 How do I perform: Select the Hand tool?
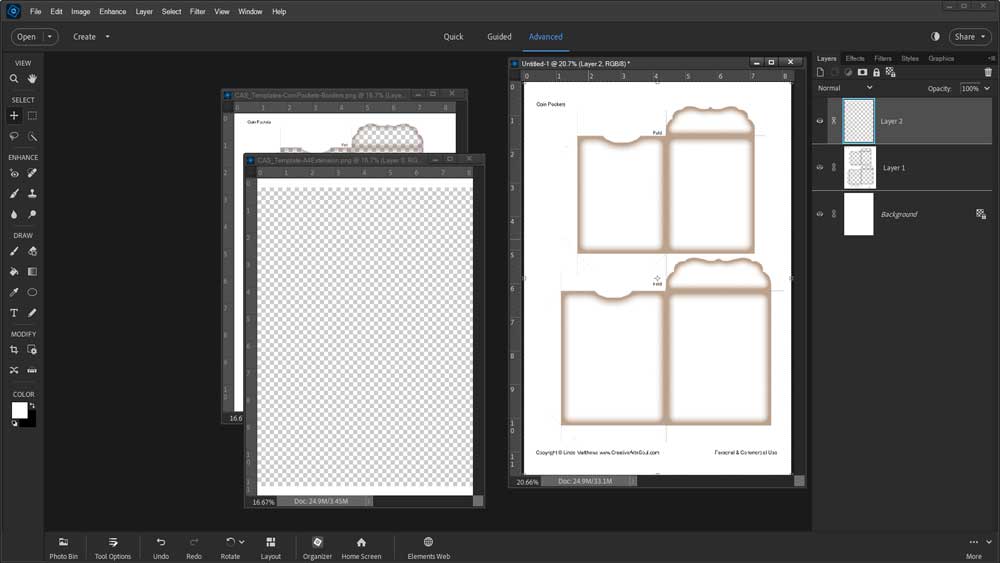click(x=32, y=79)
